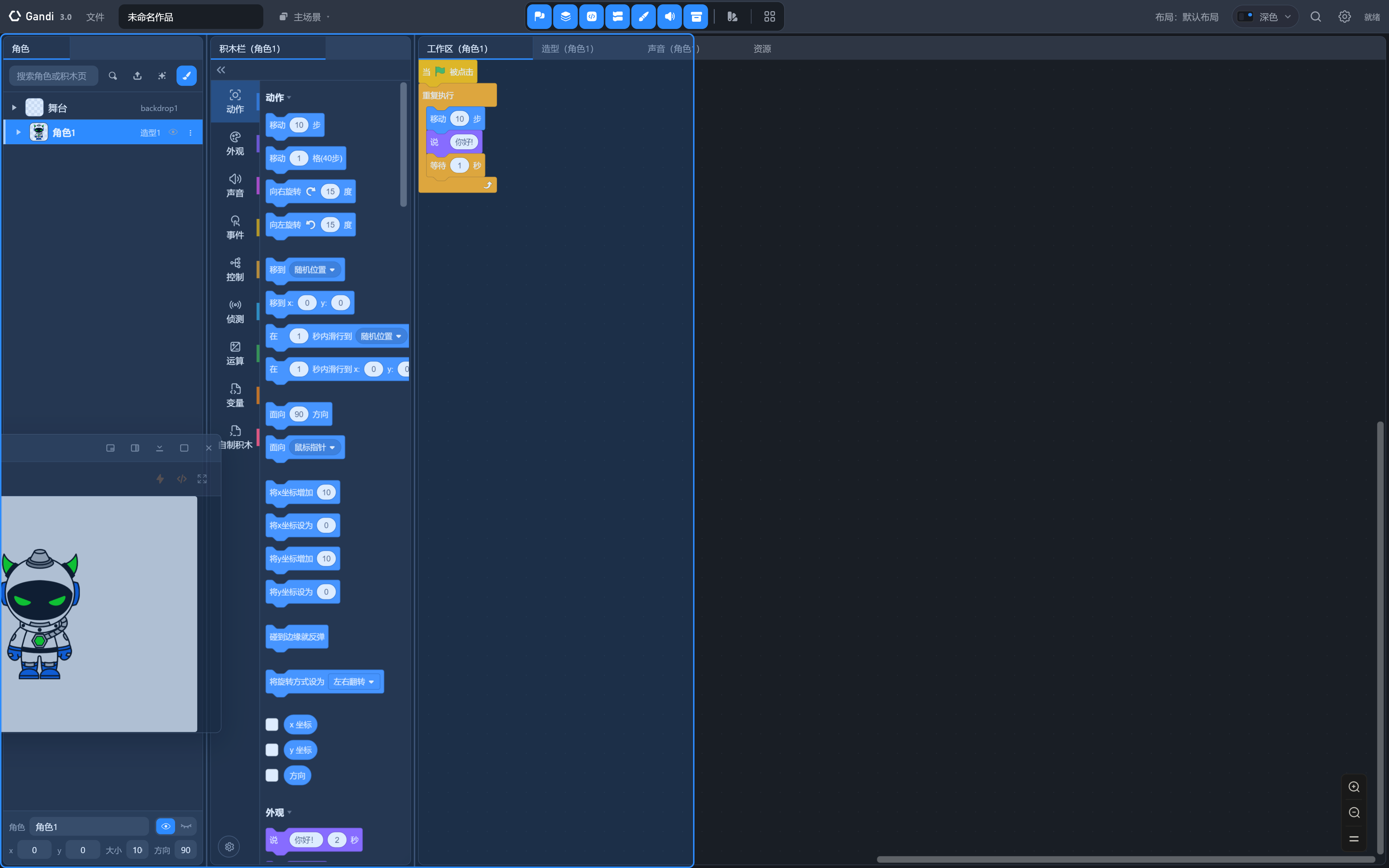
Task: Expand the 舞台 tree row
Action: coord(14,107)
